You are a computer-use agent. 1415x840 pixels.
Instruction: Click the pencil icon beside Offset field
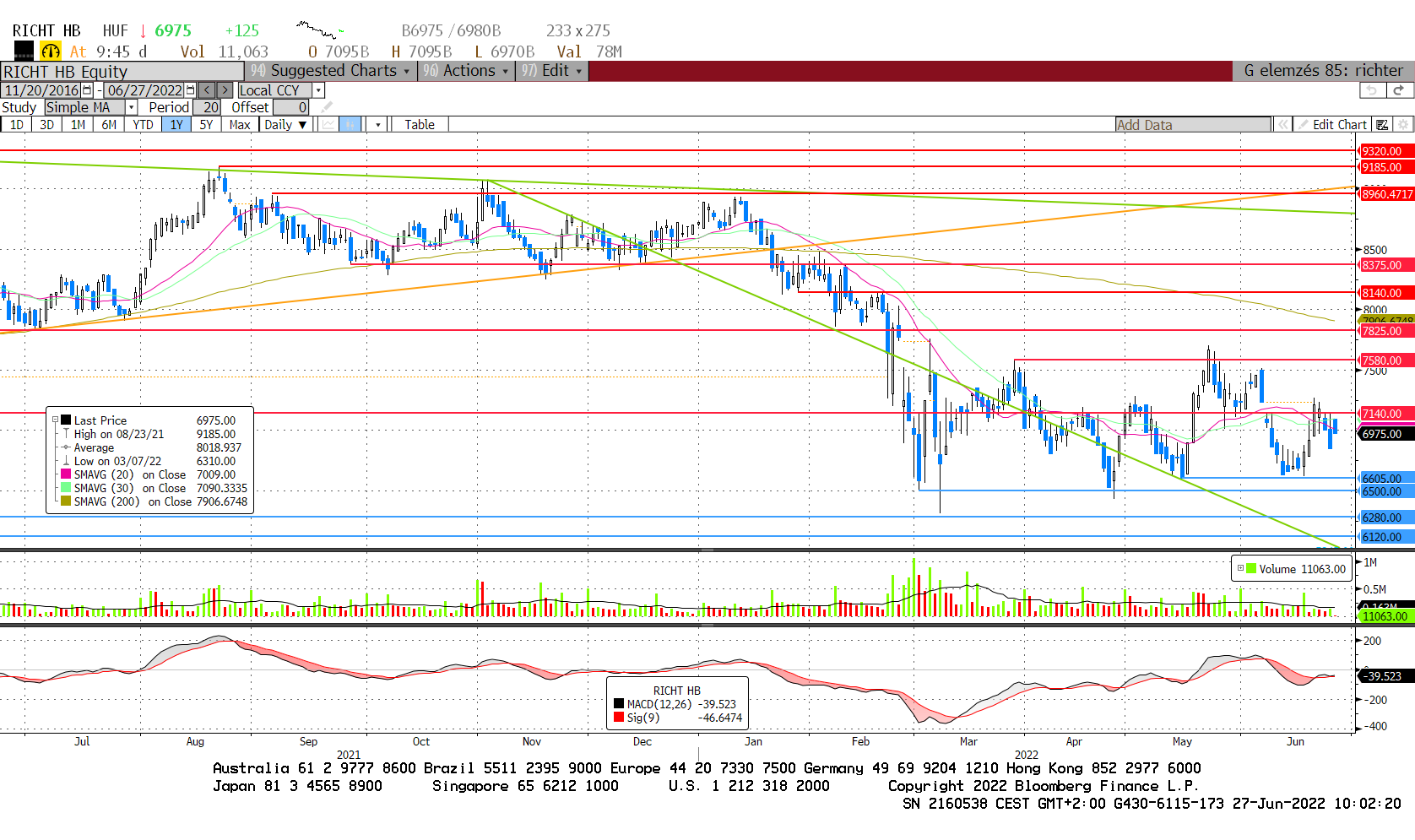click(x=327, y=107)
